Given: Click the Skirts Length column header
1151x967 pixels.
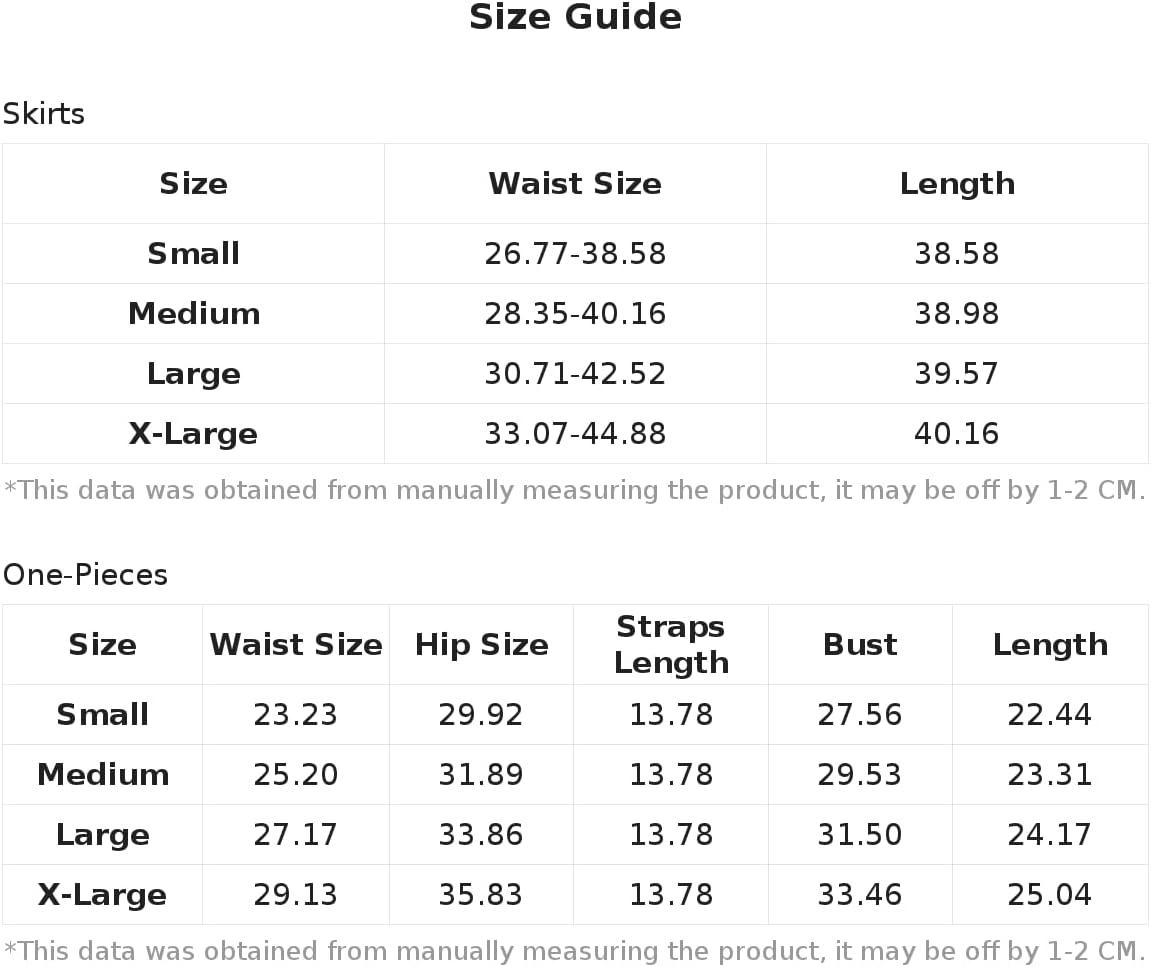Looking at the screenshot, I should point(957,184).
